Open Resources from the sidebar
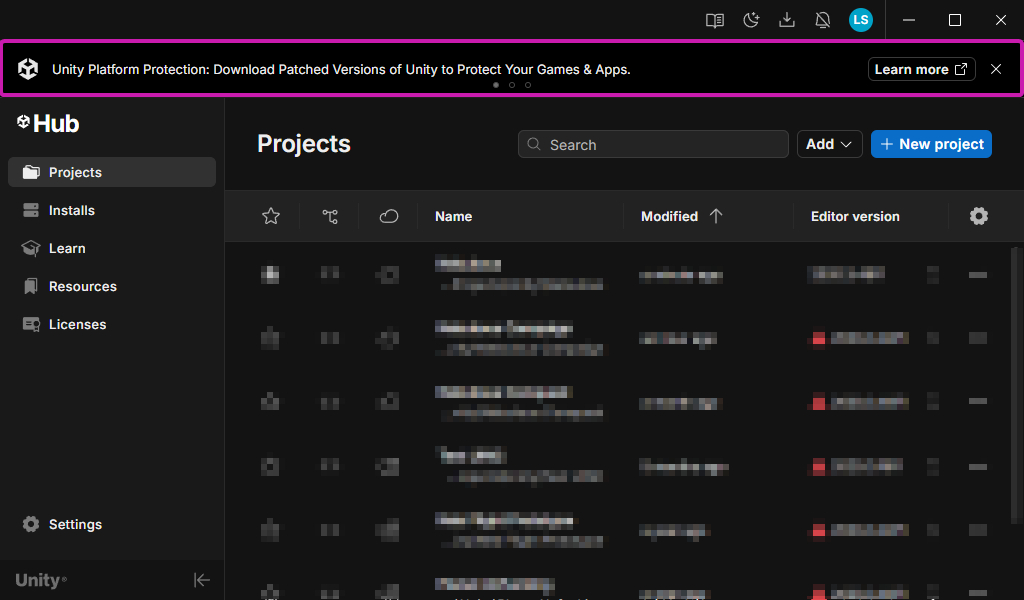 pyautogui.click(x=82, y=286)
